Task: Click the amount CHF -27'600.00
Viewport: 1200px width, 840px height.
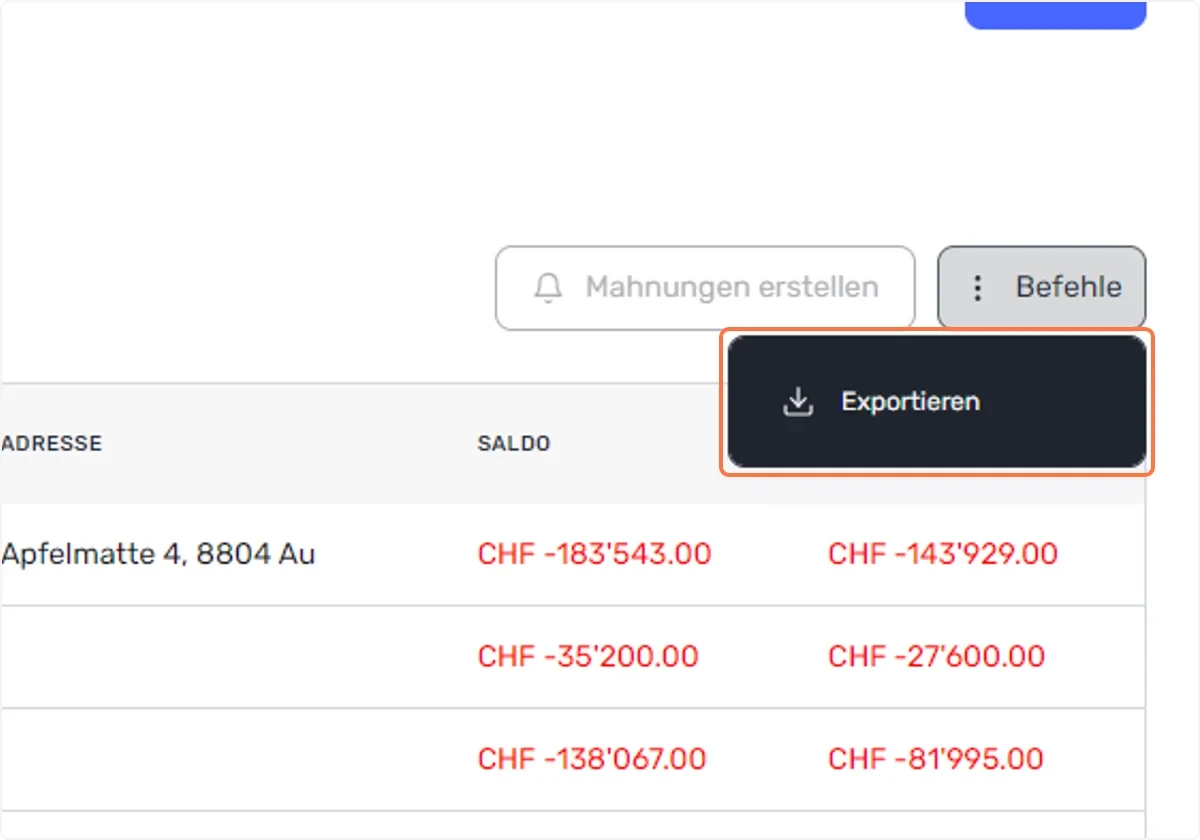Action: (936, 656)
